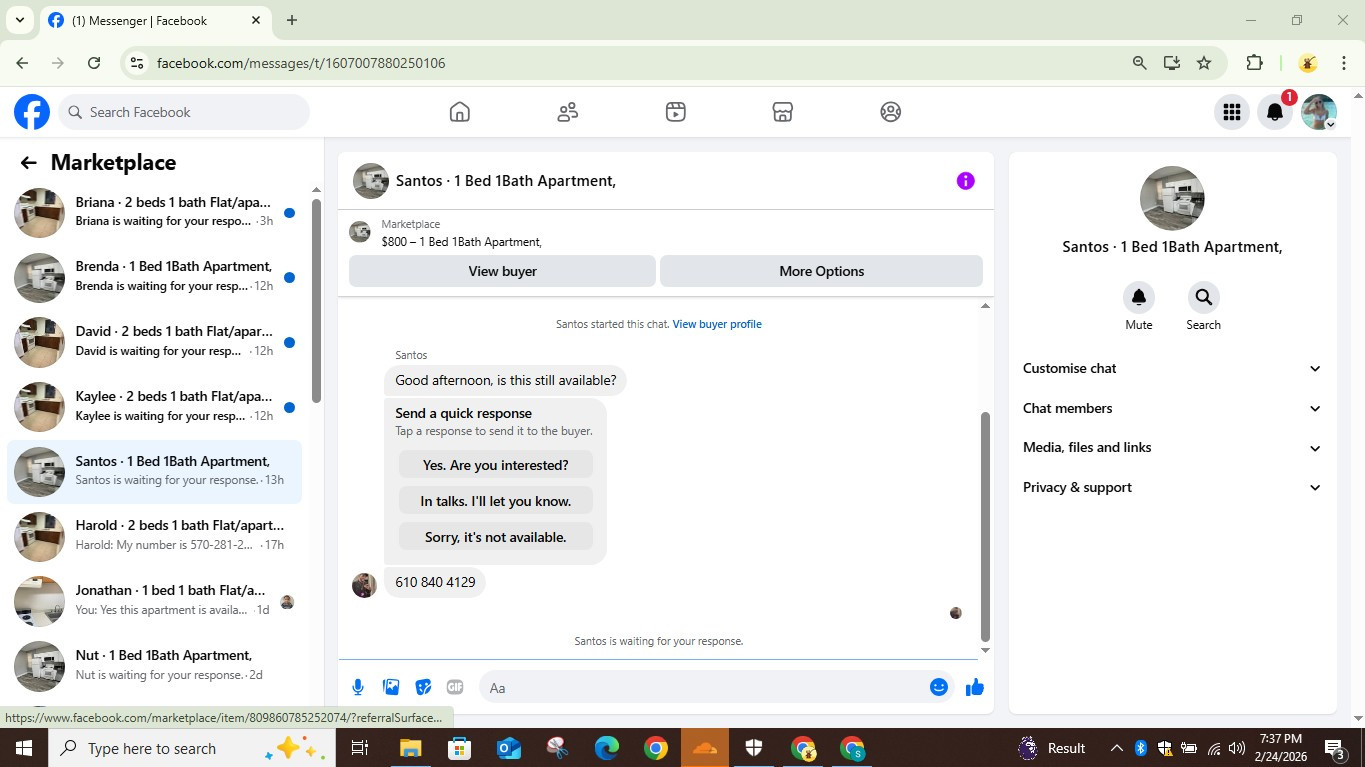Click the Windows taskbar search box
This screenshot has height=767, width=1365.
(x=190, y=748)
